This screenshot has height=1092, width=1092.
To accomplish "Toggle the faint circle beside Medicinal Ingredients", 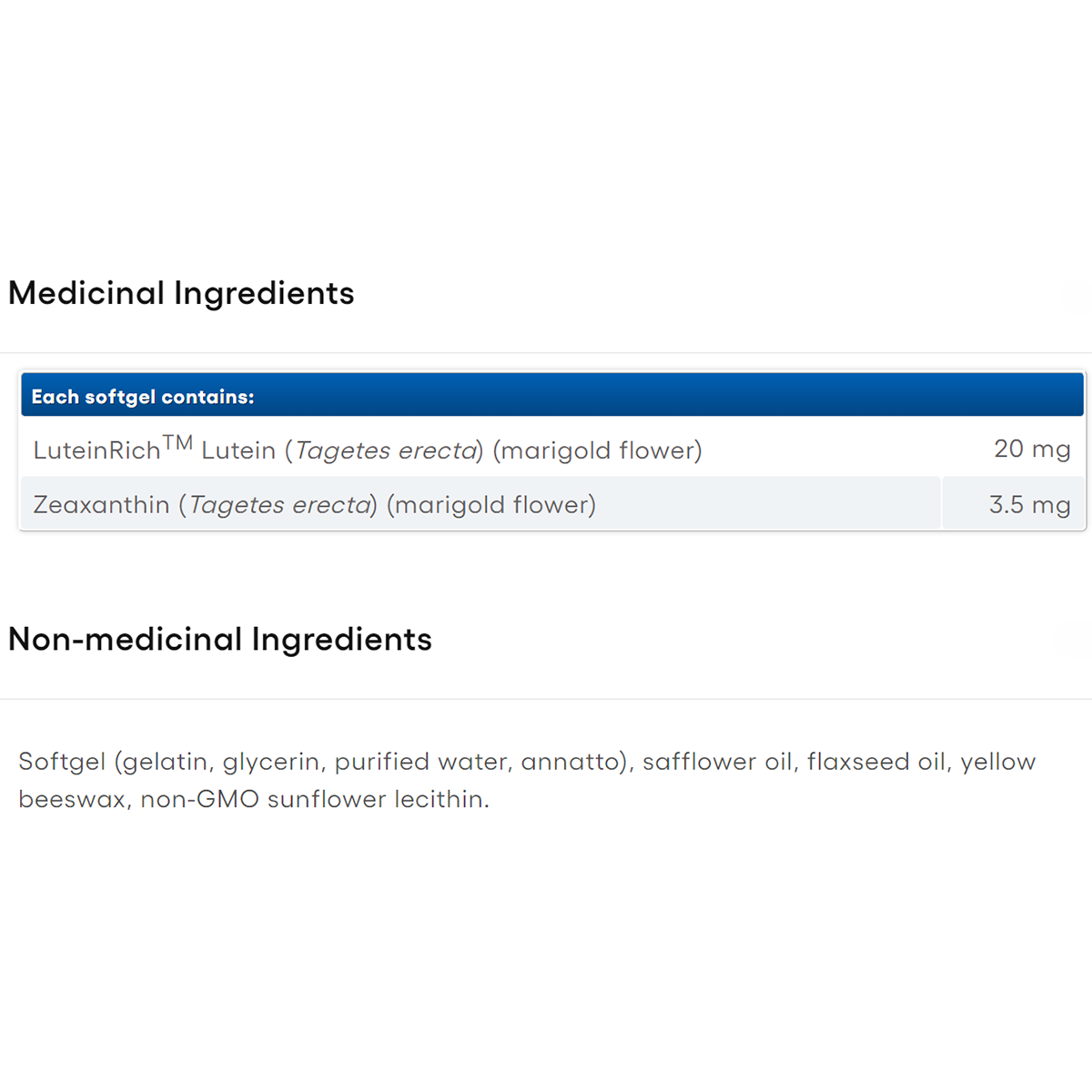I will click(x=1078, y=296).
